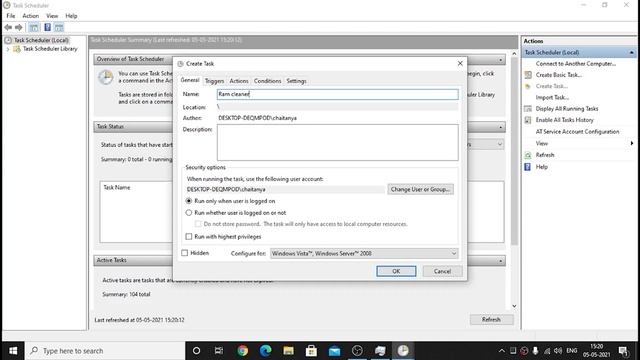Click the Task Scheduler clock icon on taskbar
Viewport: 640px width, 360px height.
click(x=403, y=351)
